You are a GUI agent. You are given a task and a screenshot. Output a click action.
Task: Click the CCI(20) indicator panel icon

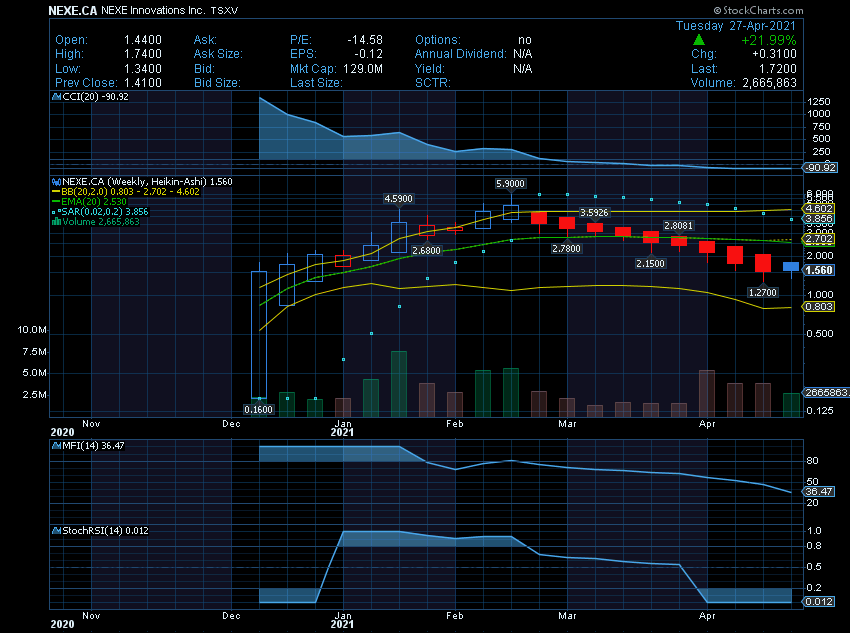point(56,97)
